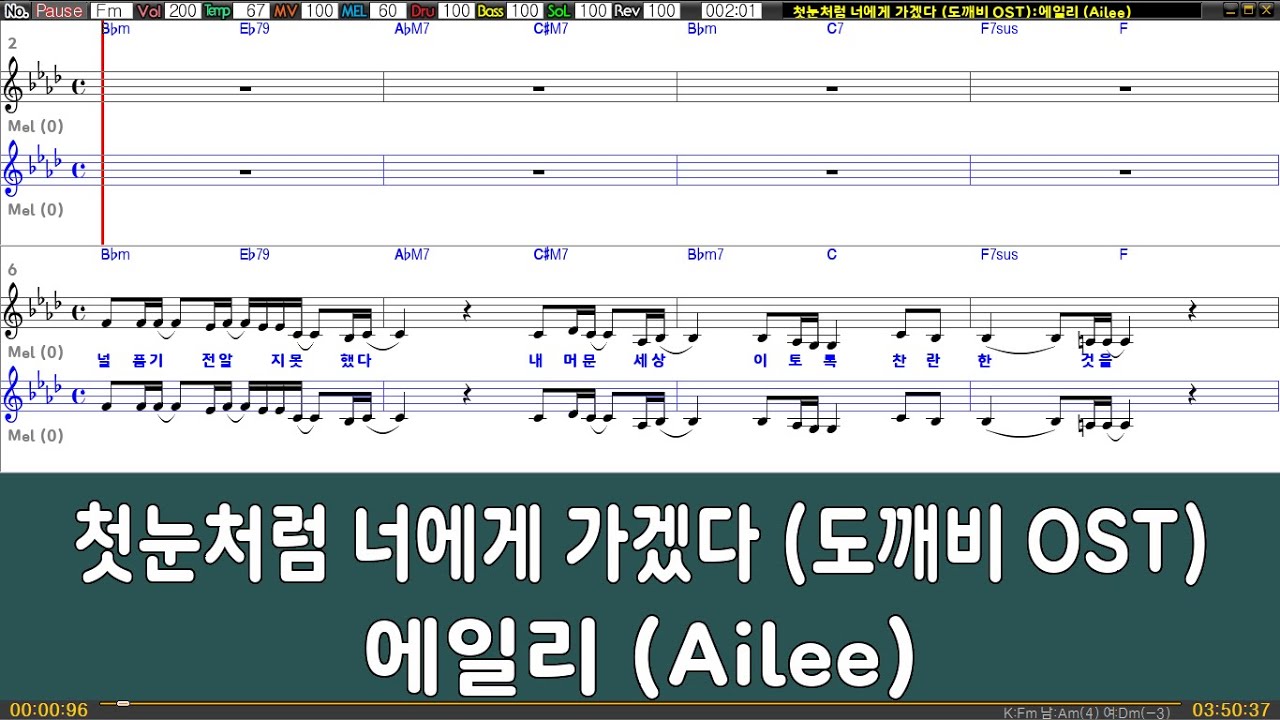Click the C chord in the second system
1280x720 pixels.
click(x=832, y=255)
